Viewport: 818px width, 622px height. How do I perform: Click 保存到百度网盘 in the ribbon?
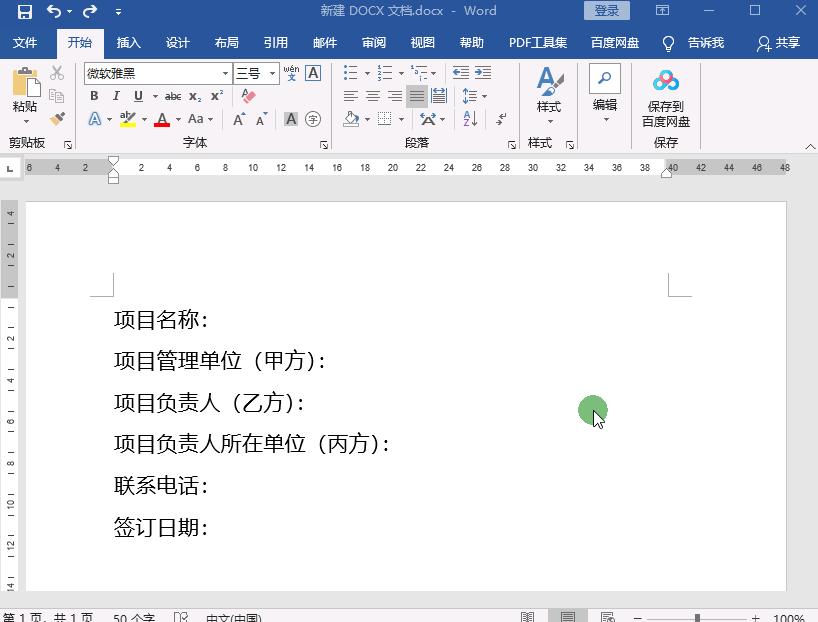(666, 97)
